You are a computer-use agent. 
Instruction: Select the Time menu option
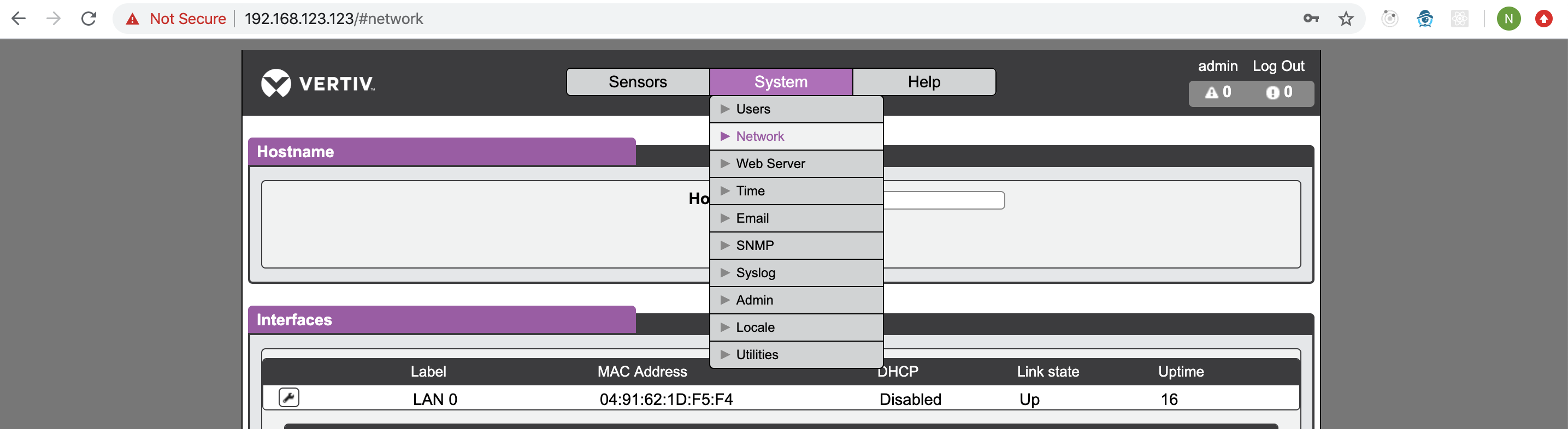(750, 191)
